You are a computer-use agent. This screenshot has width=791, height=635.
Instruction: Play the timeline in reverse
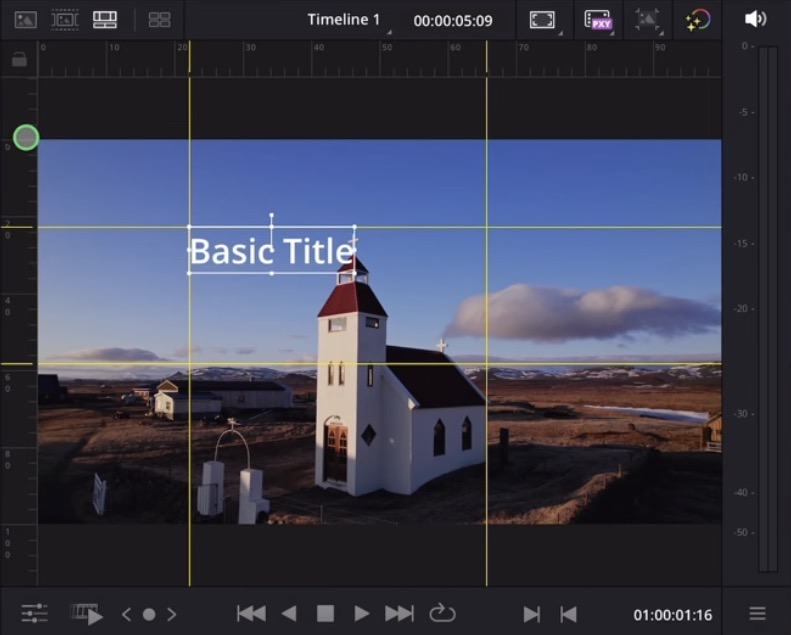click(x=289, y=614)
